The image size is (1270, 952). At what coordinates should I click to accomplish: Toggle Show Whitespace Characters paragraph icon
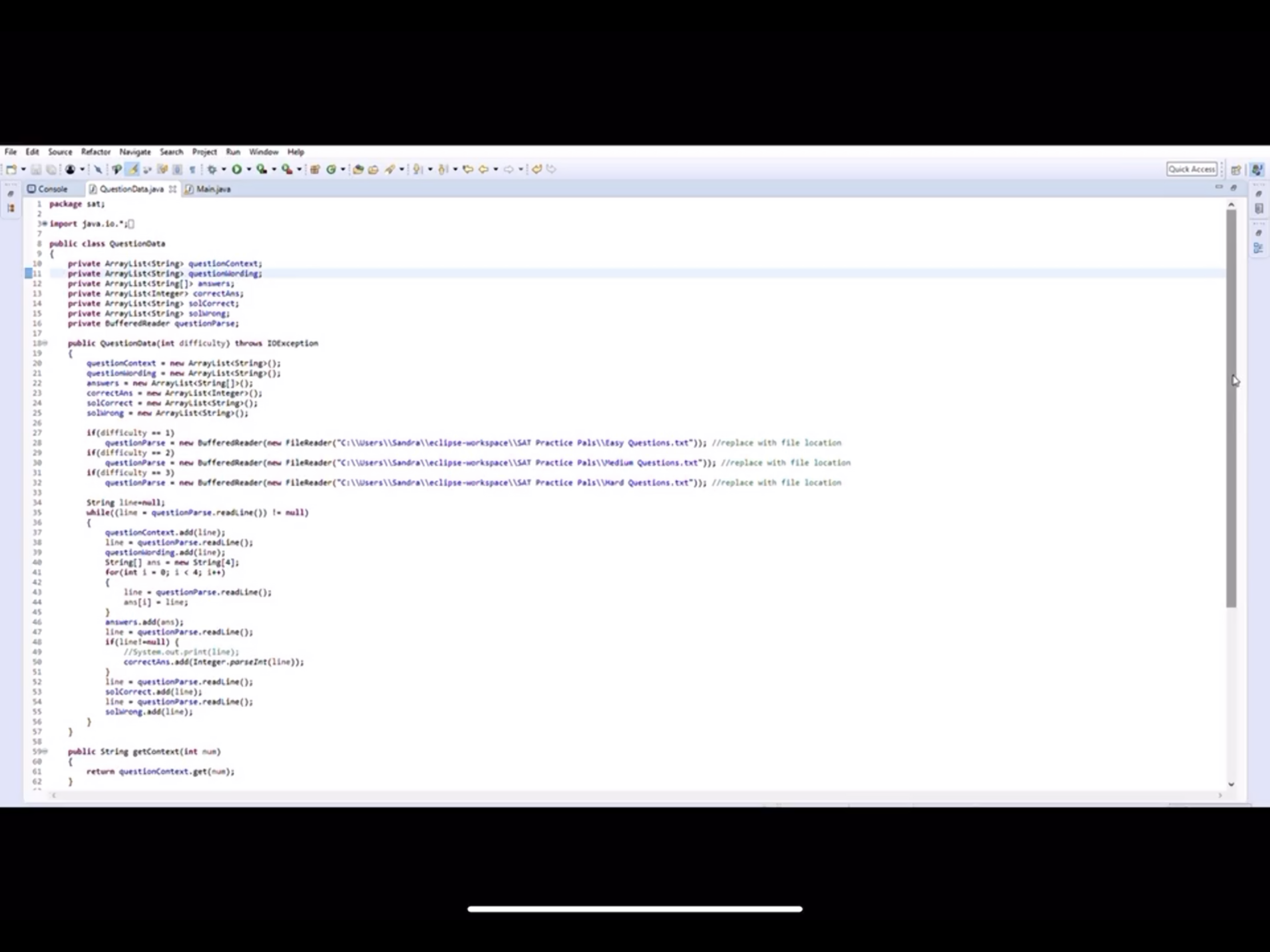coord(192,170)
